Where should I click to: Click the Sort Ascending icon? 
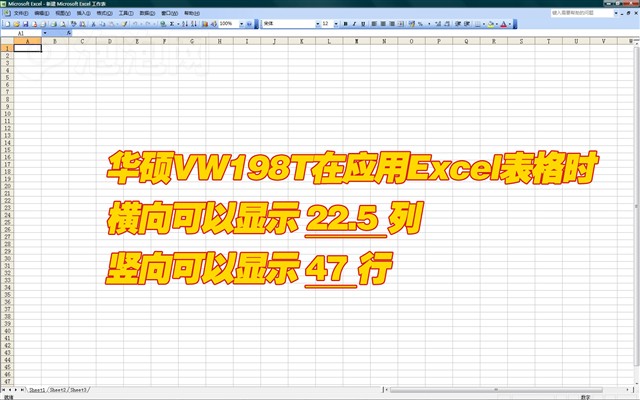point(185,24)
